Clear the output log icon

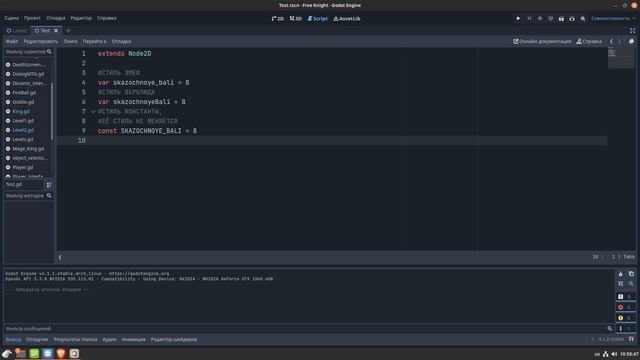coord(620,274)
